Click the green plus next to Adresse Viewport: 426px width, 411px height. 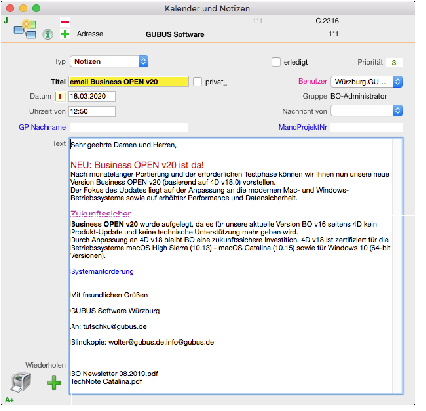pyautogui.click(x=65, y=34)
